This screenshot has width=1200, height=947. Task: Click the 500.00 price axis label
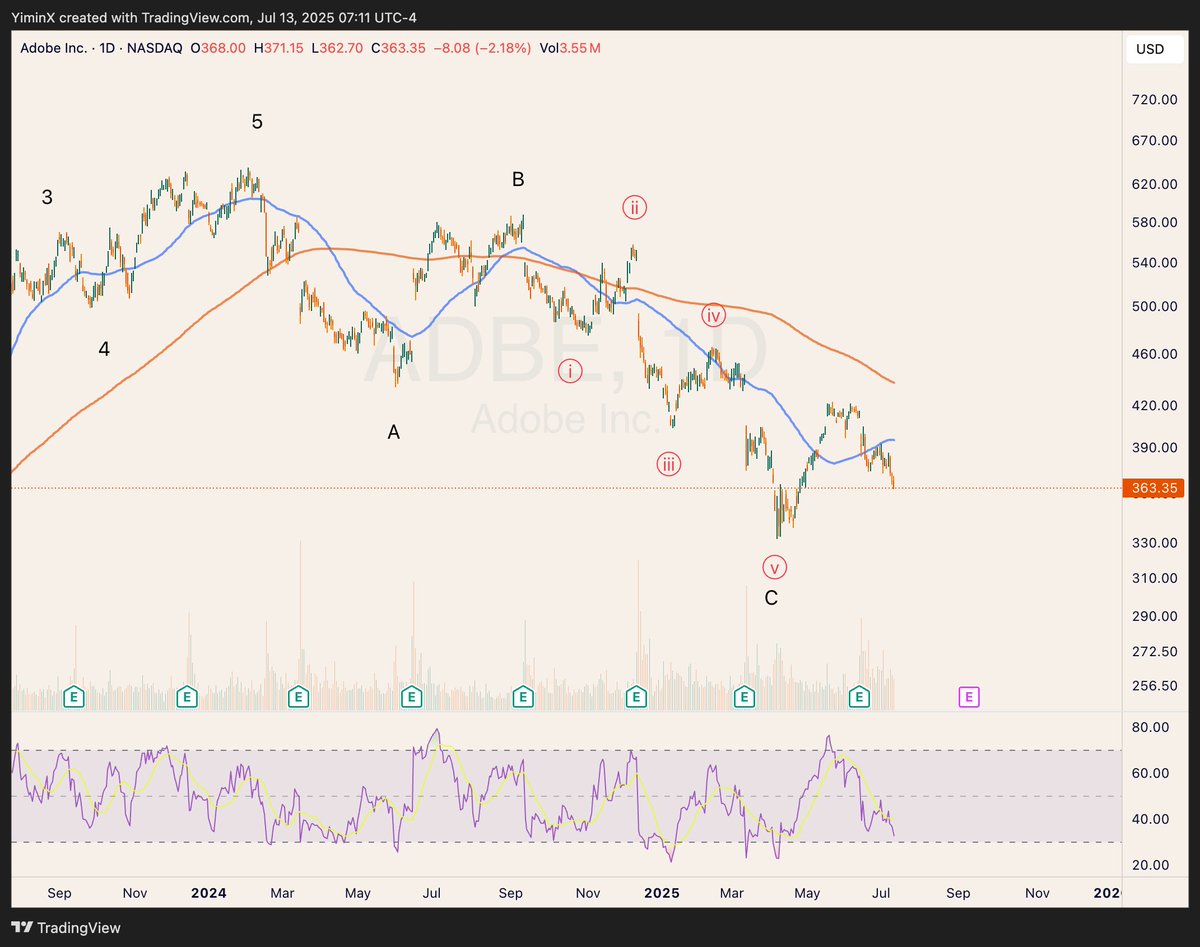[x=1154, y=306]
